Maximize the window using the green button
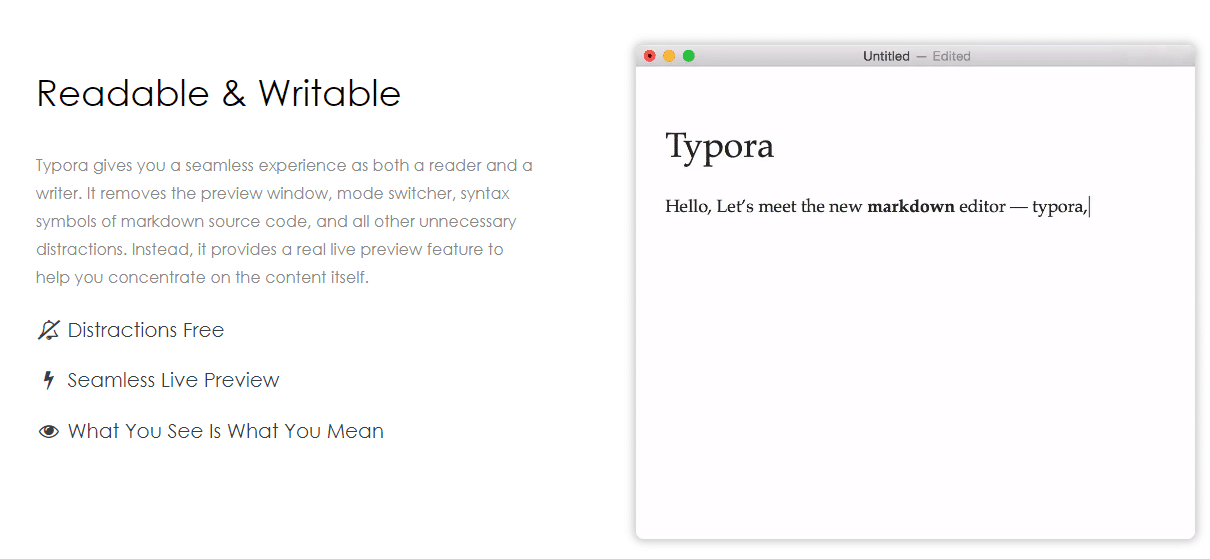1210x559 pixels. click(689, 56)
